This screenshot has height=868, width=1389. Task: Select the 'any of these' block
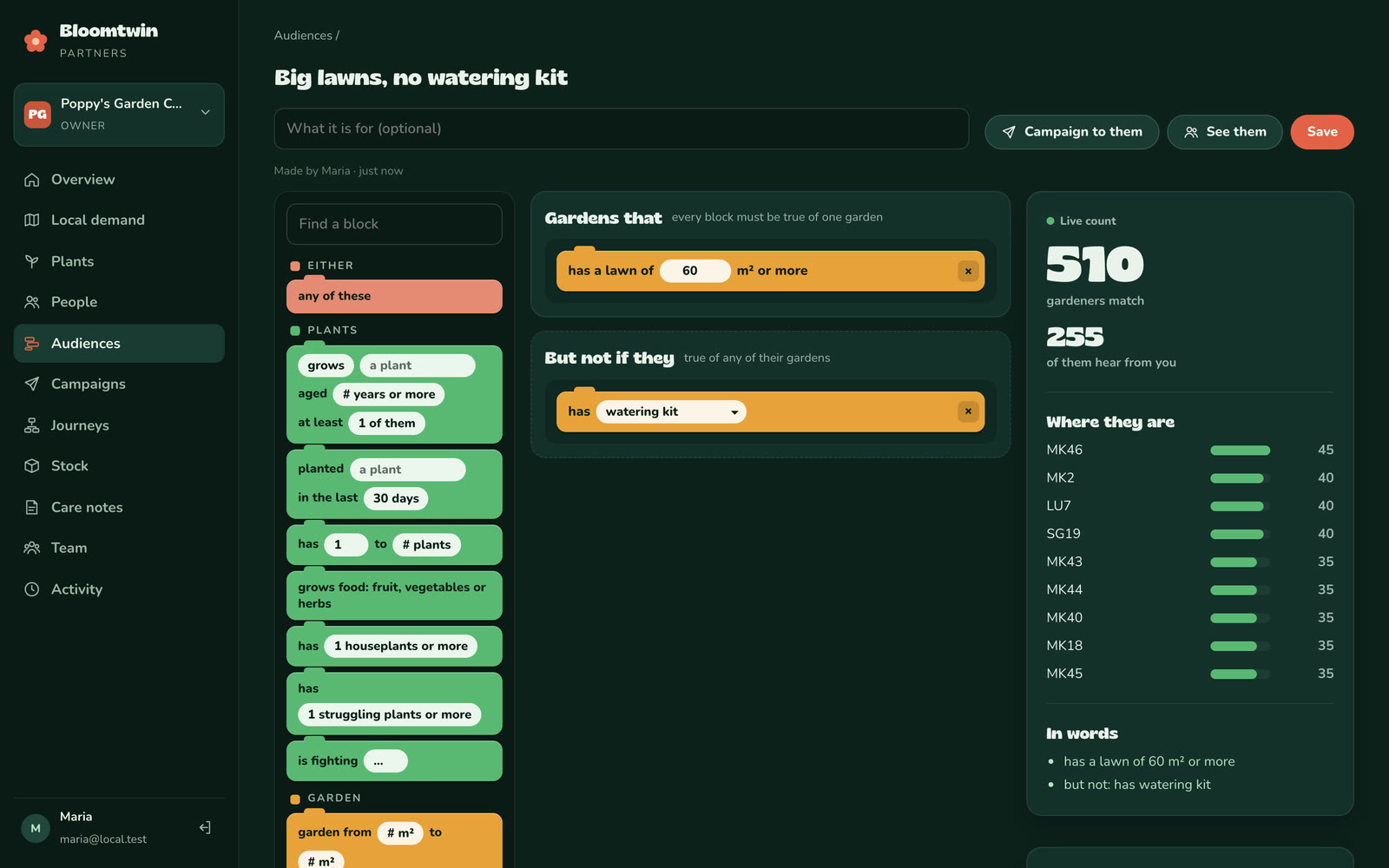[x=394, y=296]
